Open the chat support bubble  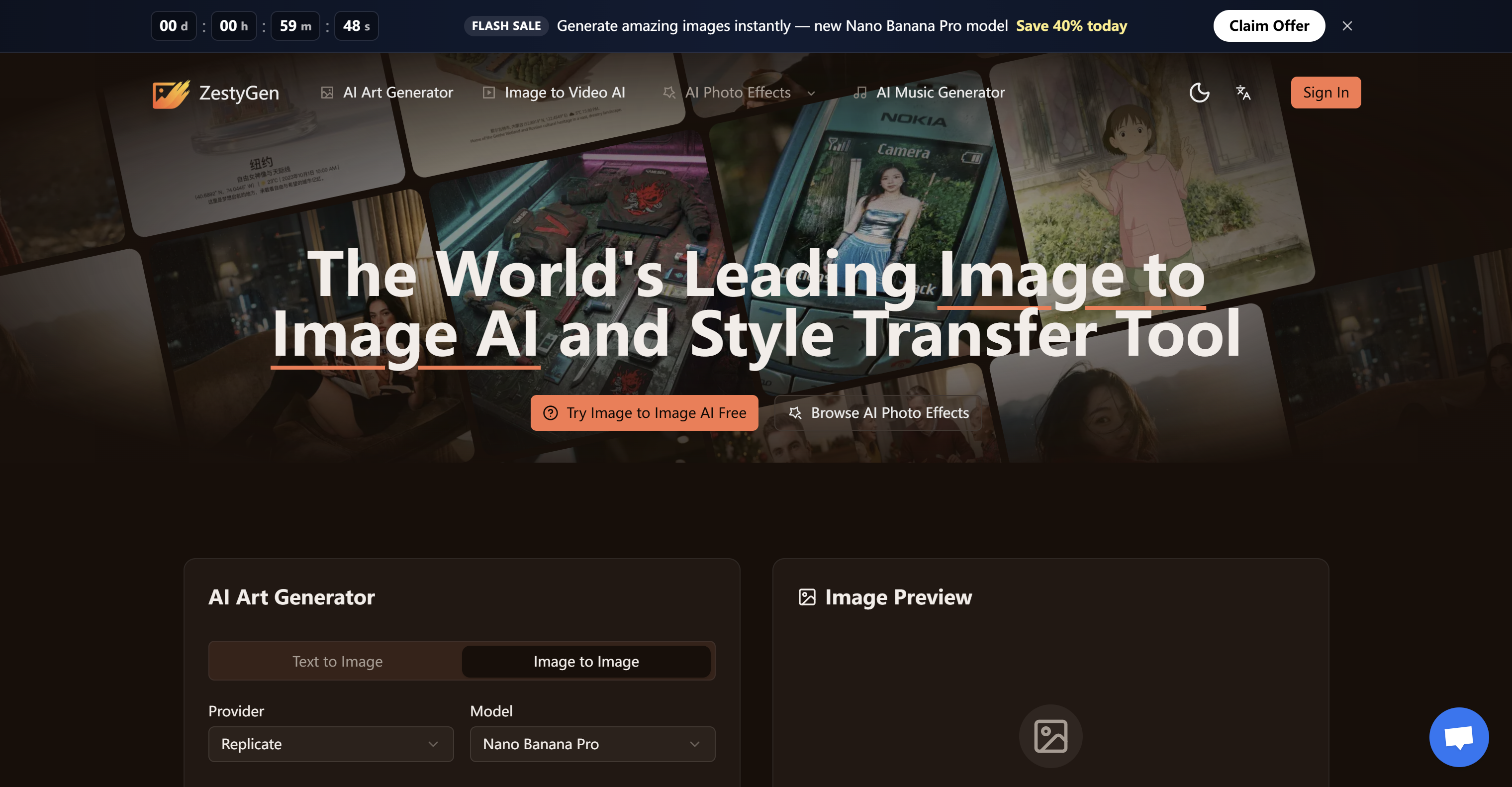(1460, 737)
